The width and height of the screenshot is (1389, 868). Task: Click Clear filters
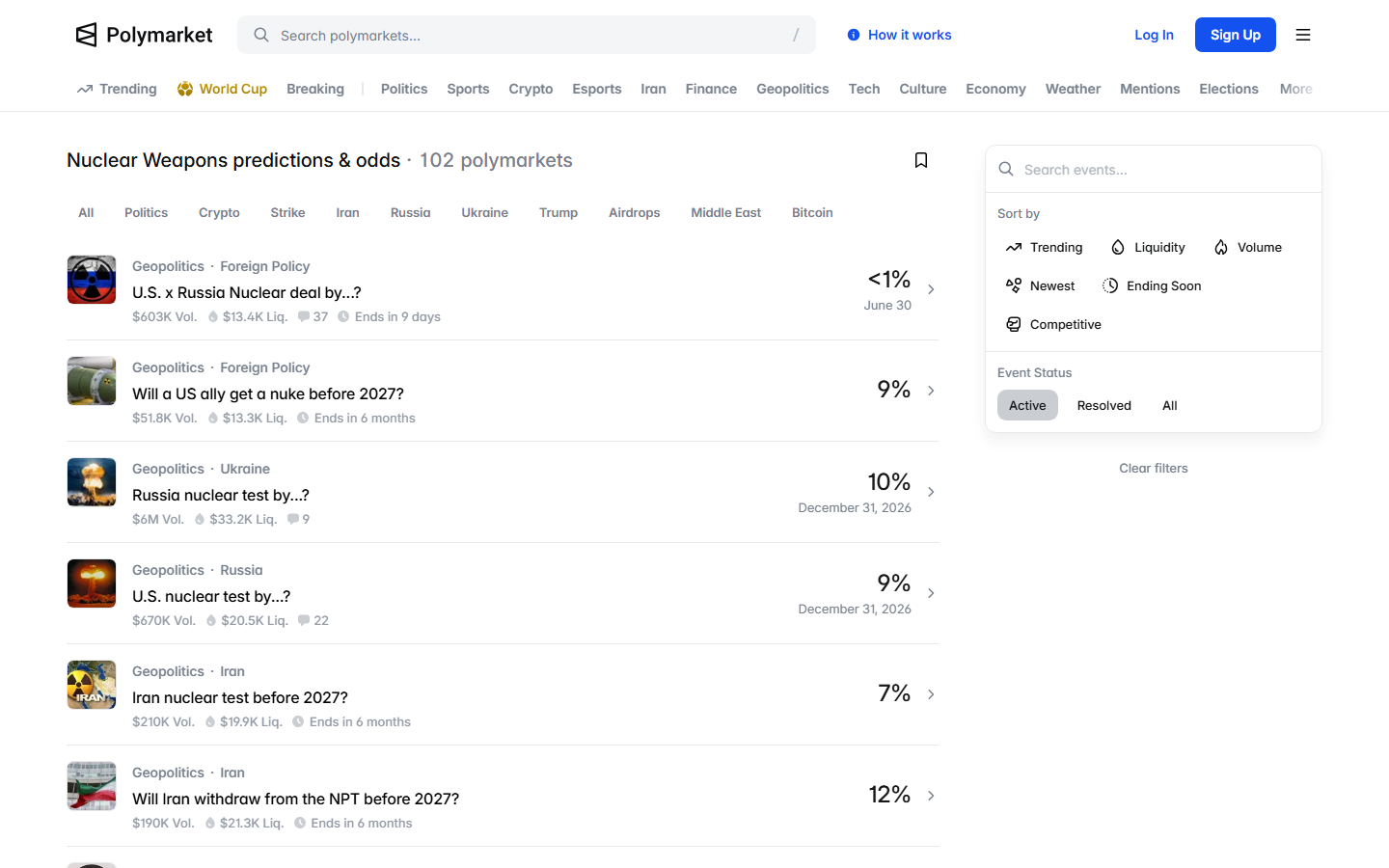(1154, 468)
